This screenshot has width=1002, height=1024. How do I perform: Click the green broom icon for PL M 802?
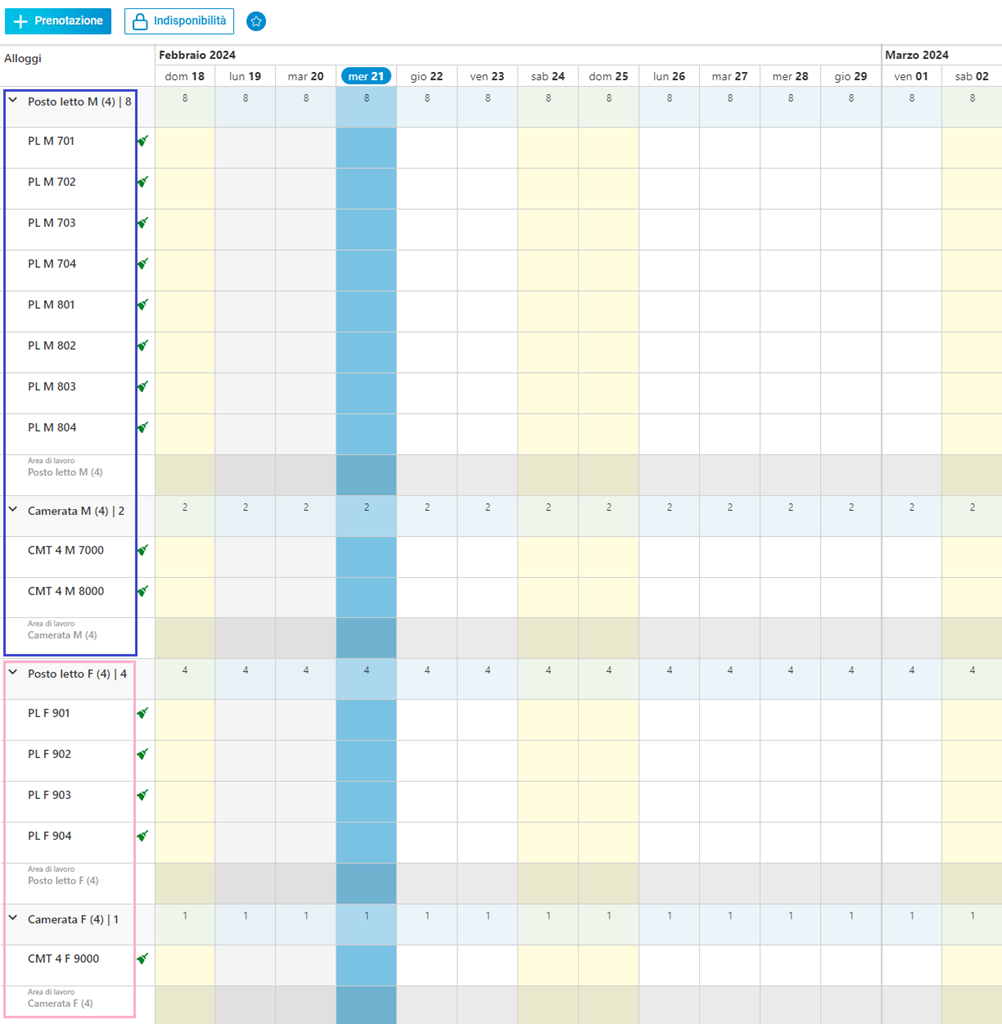pyautogui.click(x=143, y=345)
